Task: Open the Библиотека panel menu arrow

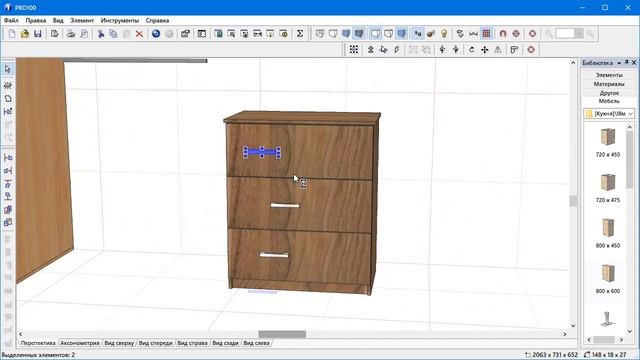Action: [619, 63]
